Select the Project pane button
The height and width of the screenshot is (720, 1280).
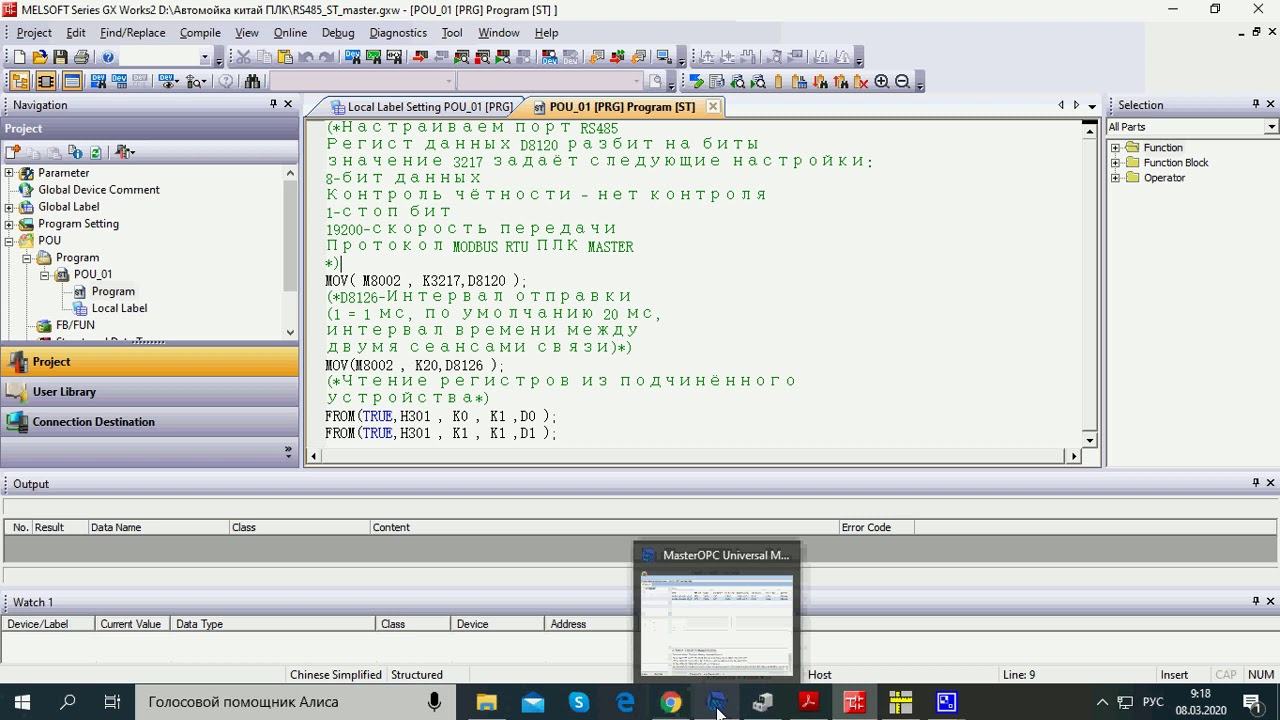[149, 362]
